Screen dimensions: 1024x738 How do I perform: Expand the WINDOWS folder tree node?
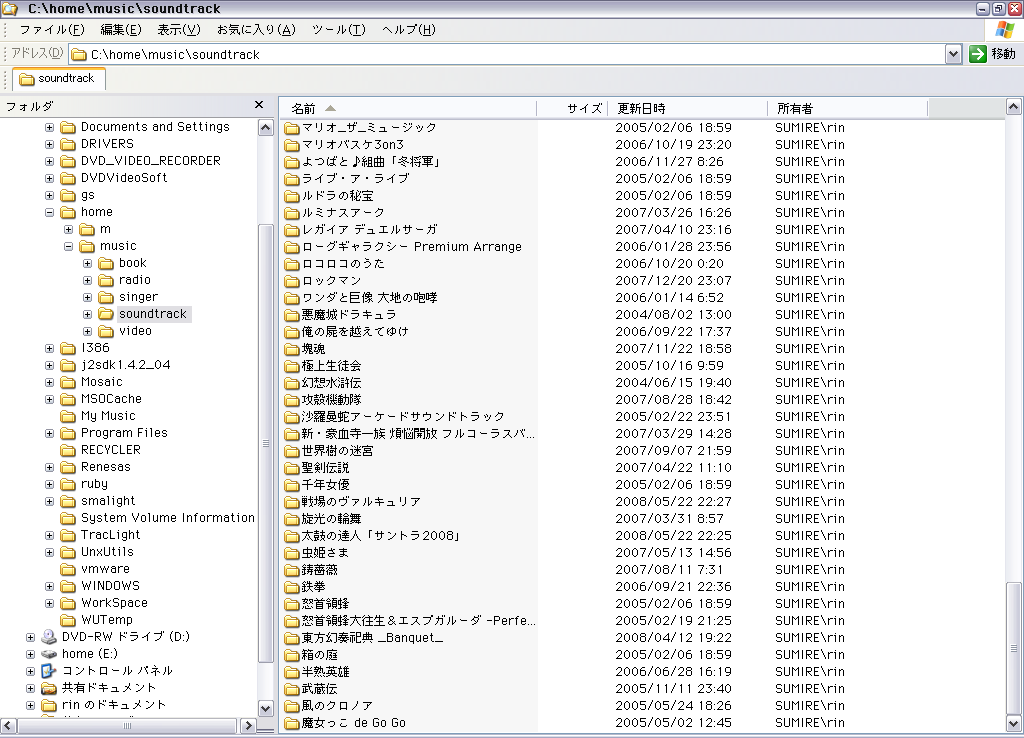[50, 586]
